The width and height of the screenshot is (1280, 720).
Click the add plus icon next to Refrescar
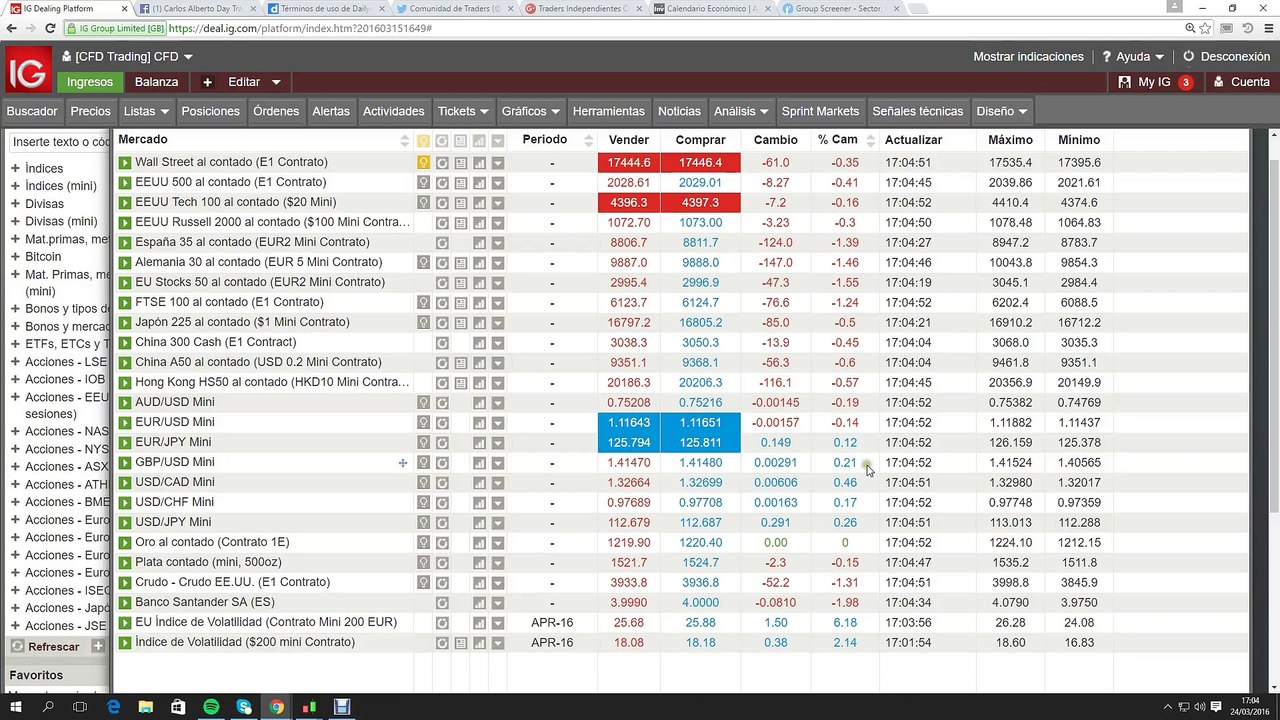click(98, 646)
